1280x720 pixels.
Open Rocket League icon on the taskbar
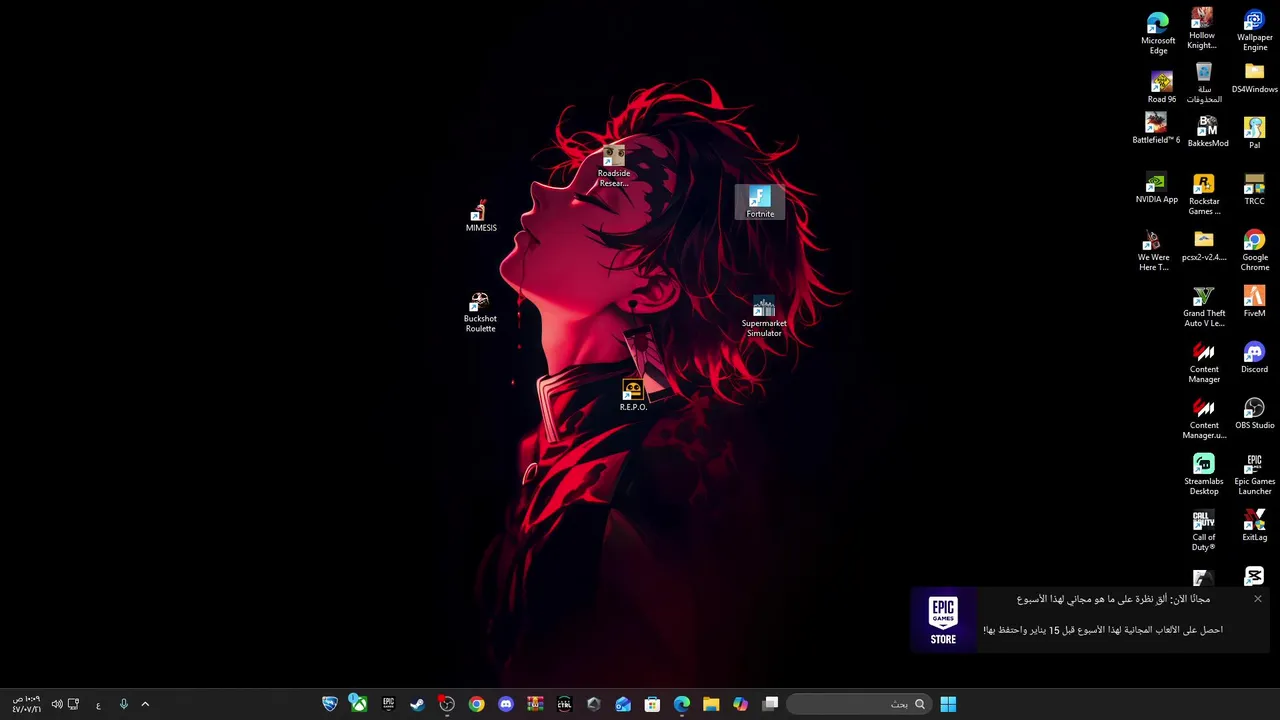[329, 704]
